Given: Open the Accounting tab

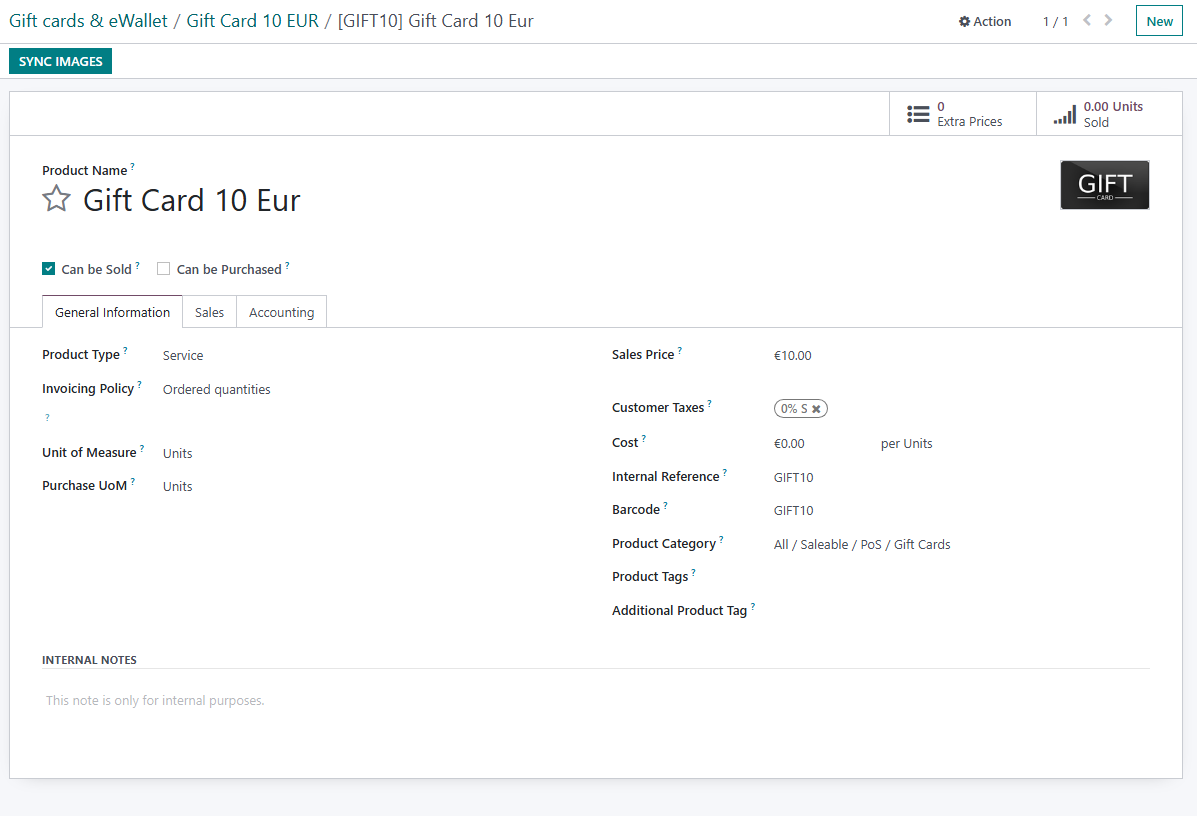Looking at the screenshot, I should 281,311.
